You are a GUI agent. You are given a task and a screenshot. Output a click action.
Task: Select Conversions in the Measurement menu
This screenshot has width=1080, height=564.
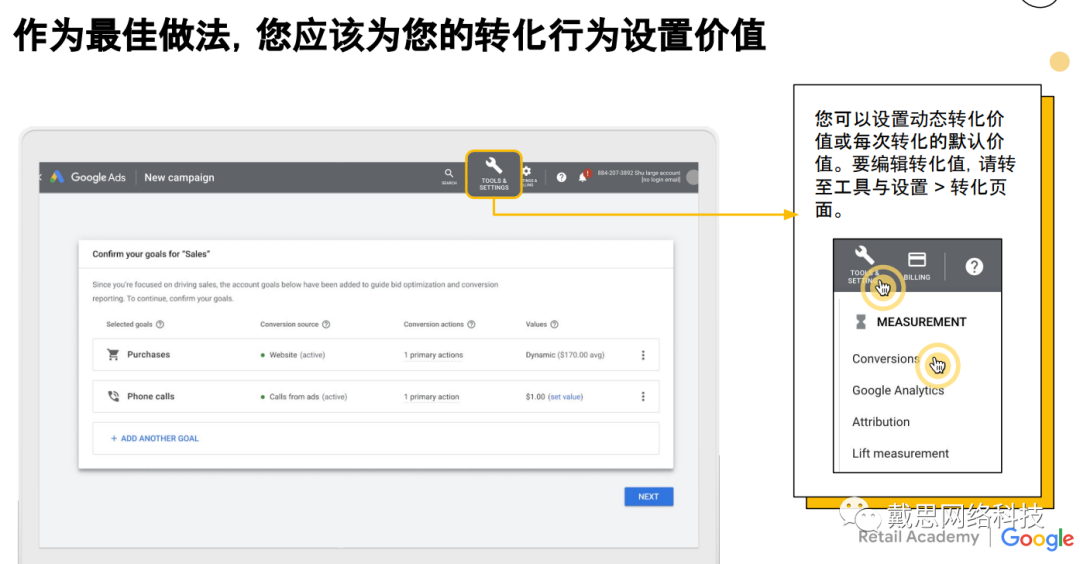[886, 359]
